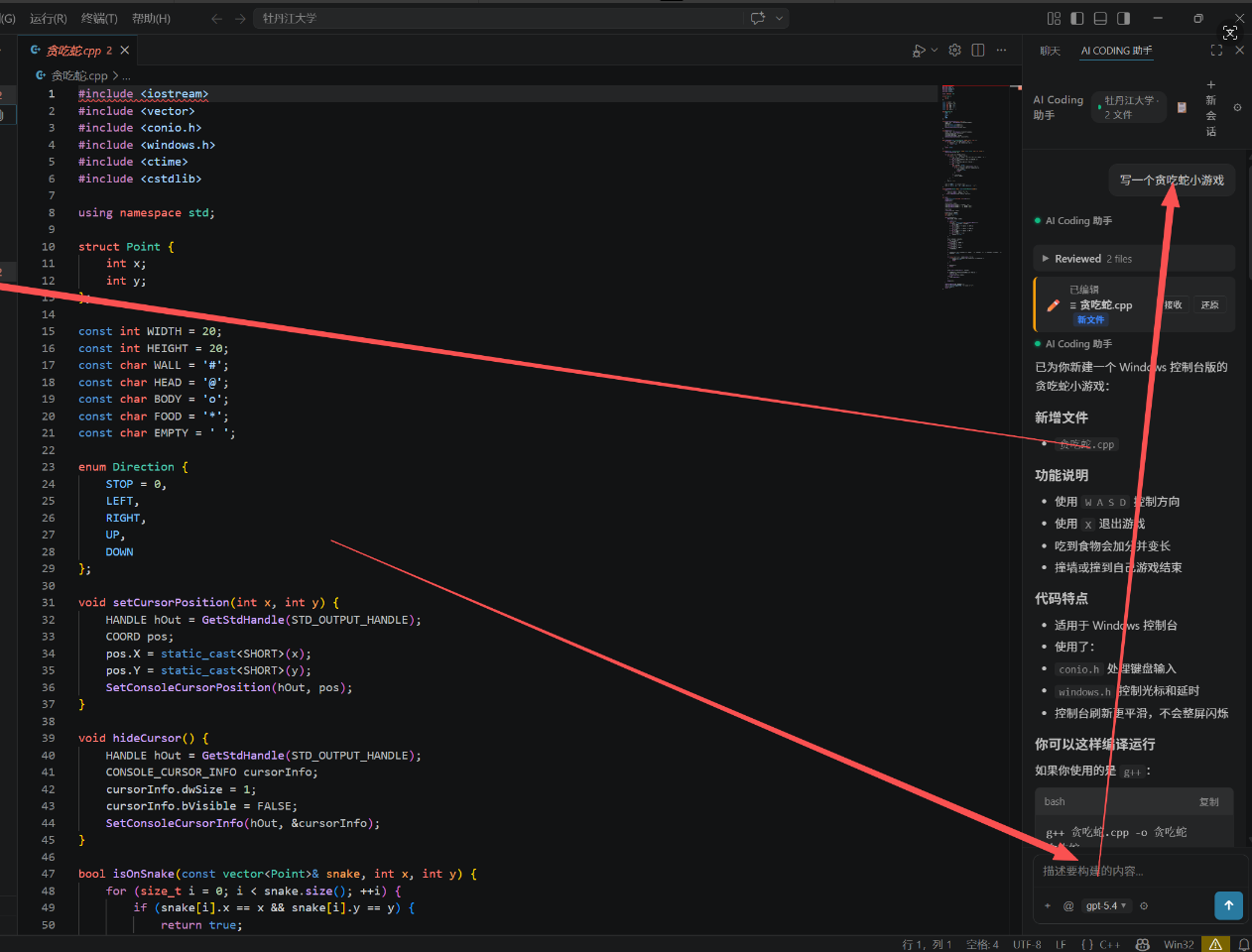Send the message with the blue arrow button
The height and width of the screenshot is (952, 1252).
tap(1228, 904)
